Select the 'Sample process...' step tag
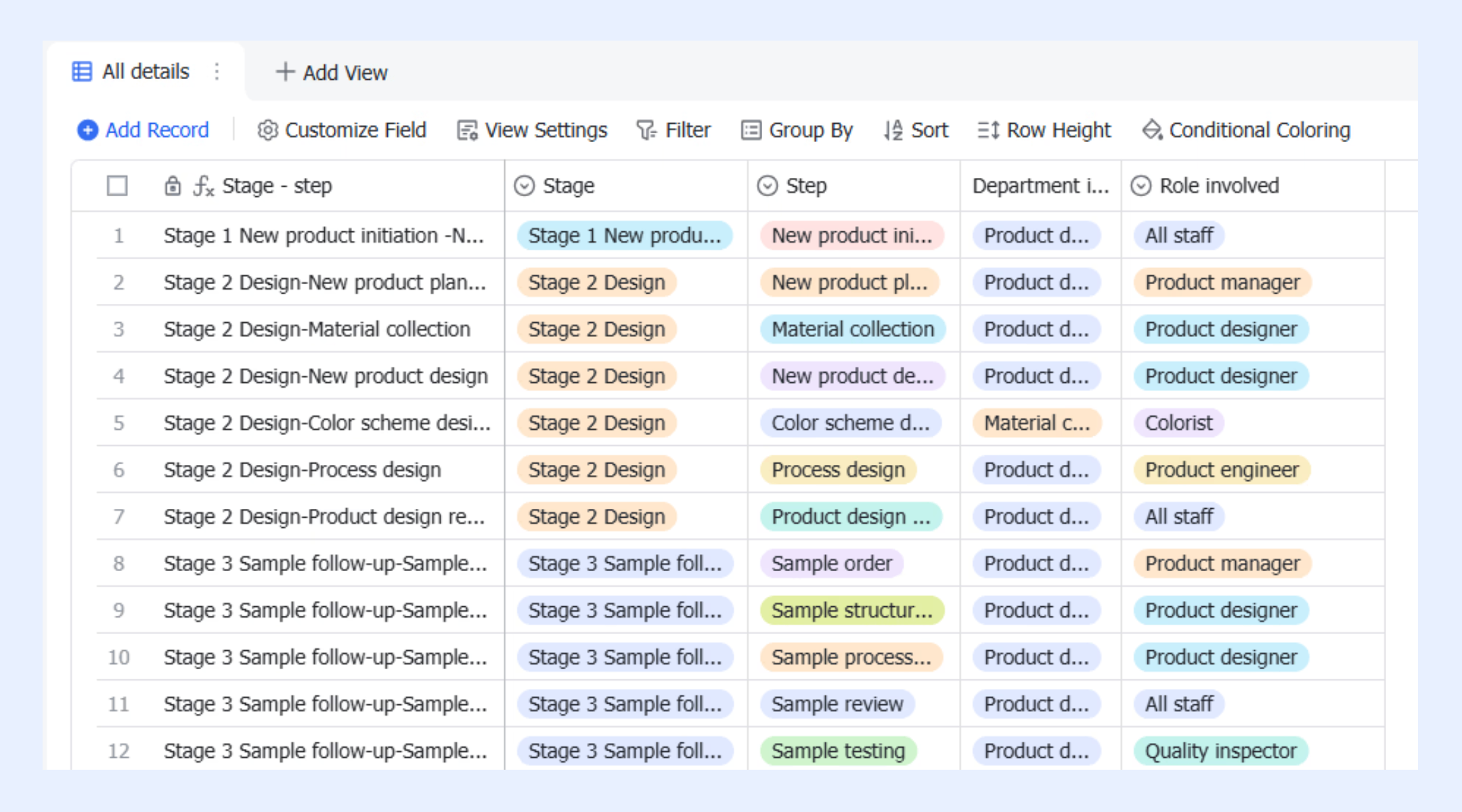 (851, 657)
